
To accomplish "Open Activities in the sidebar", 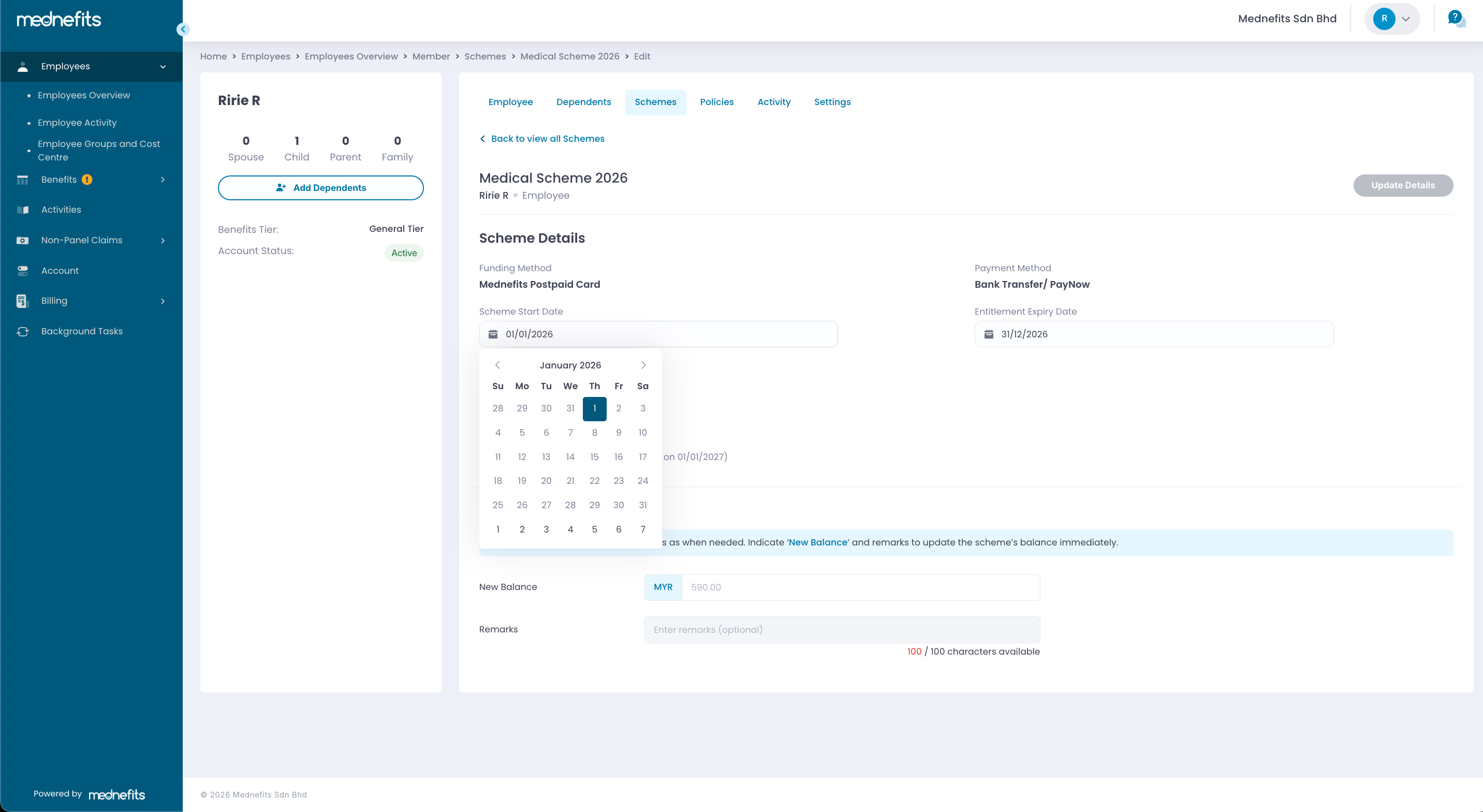I will 61,210.
